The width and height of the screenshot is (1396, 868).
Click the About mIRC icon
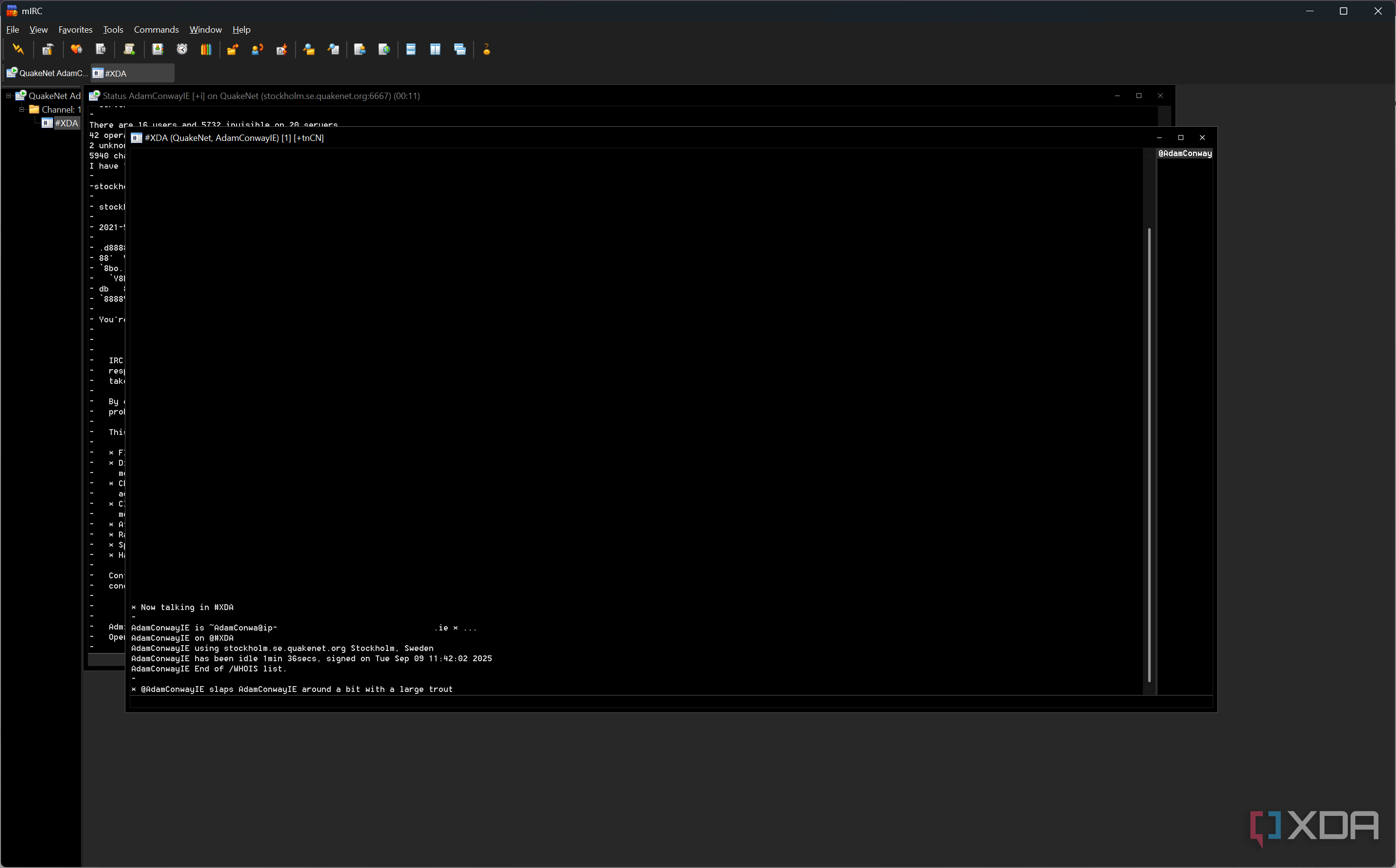pos(487,49)
